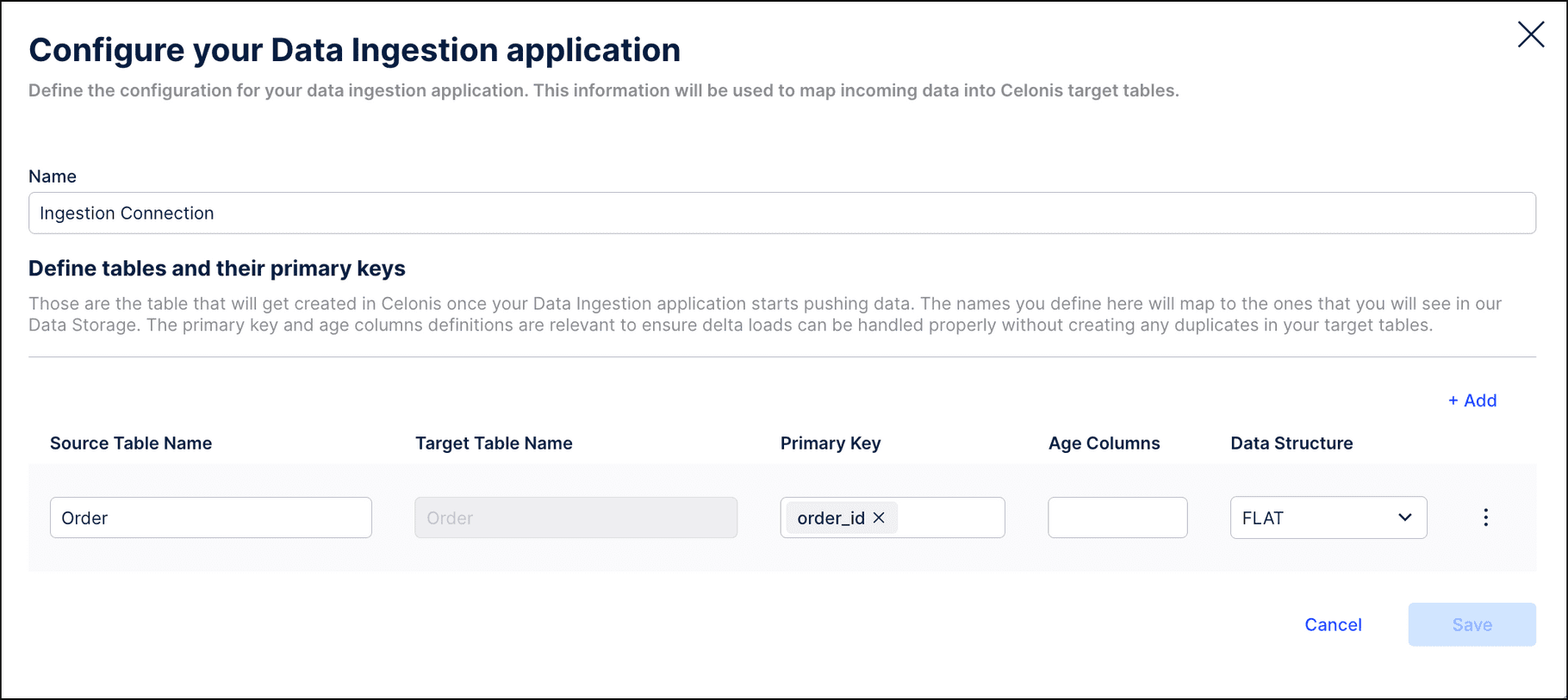Click the Define tables and their primary keys heading
This screenshot has width=1568, height=700.
[217, 268]
